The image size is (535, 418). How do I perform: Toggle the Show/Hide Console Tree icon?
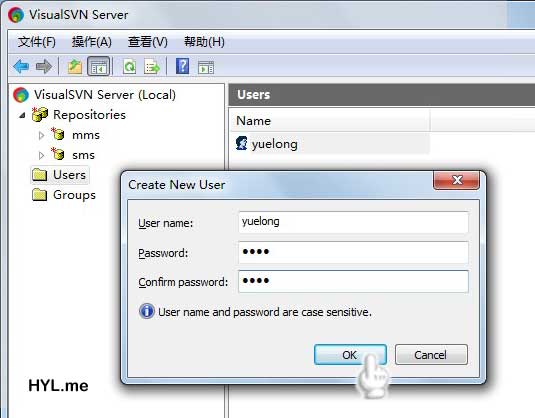[x=99, y=66]
